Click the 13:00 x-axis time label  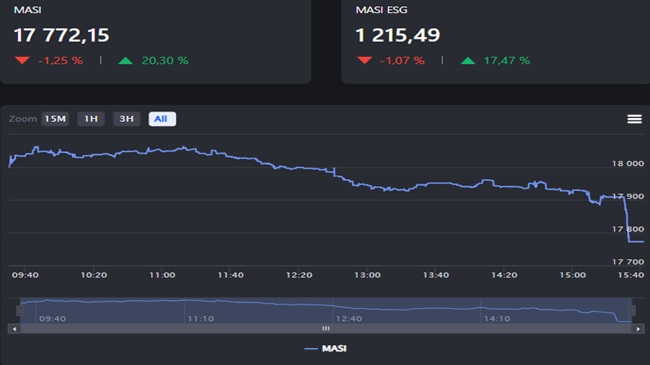tap(367, 275)
